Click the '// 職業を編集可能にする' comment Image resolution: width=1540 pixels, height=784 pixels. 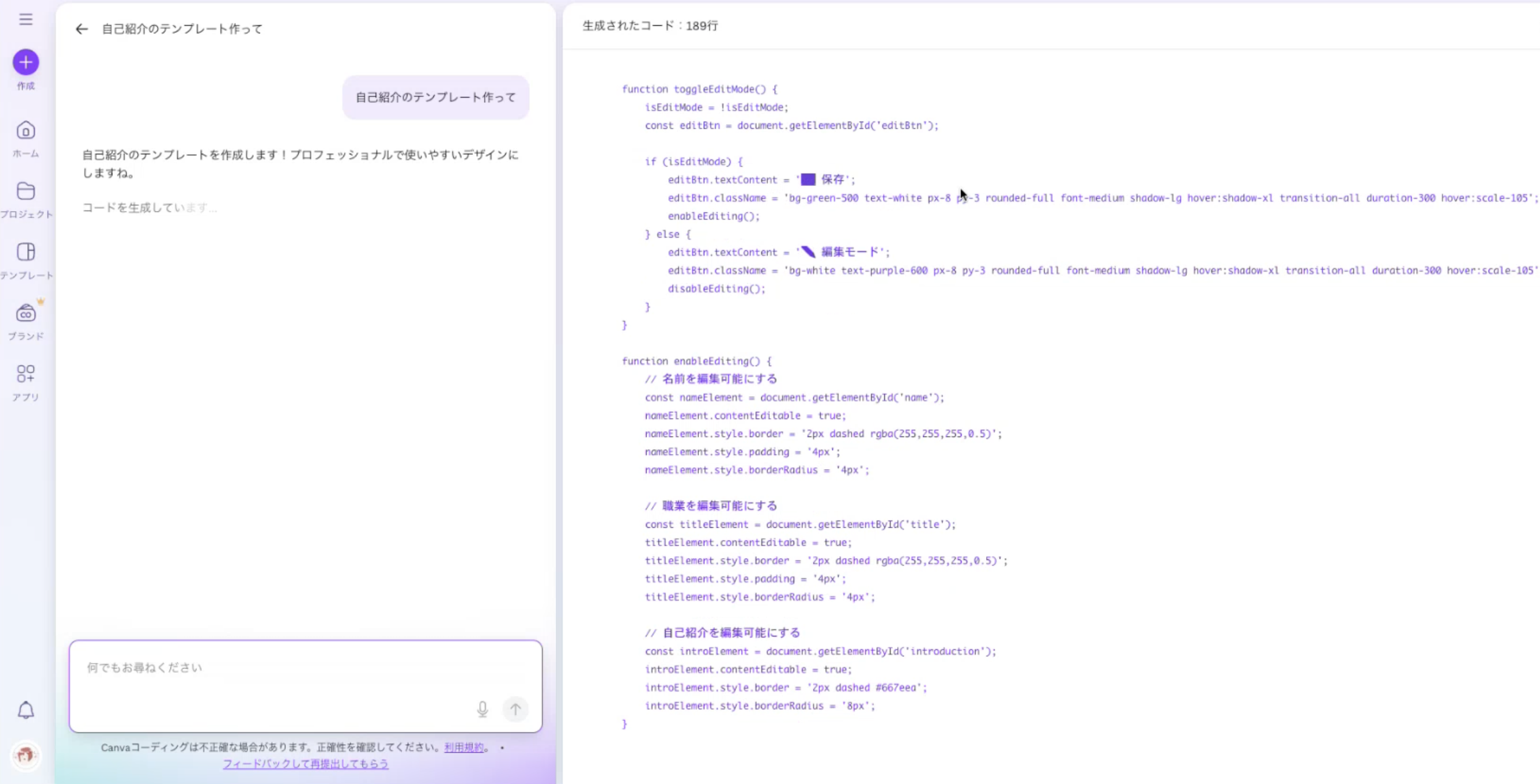pos(711,506)
